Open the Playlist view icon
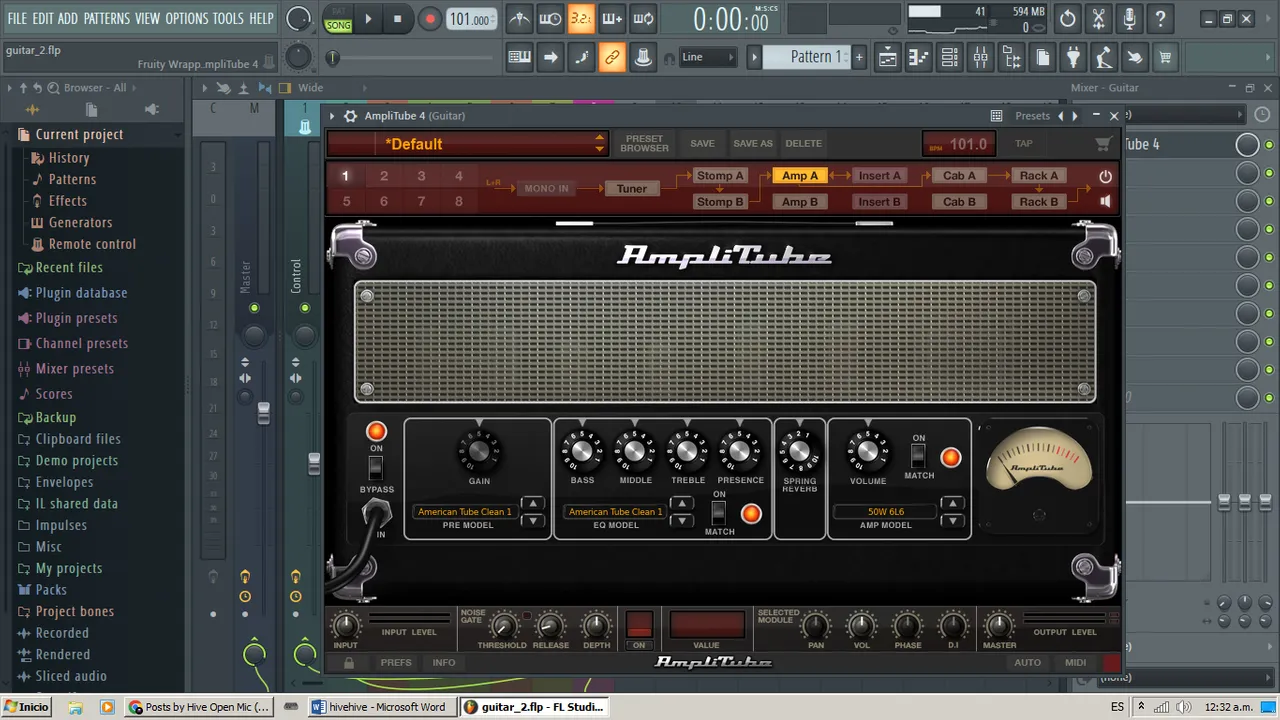 887,58
